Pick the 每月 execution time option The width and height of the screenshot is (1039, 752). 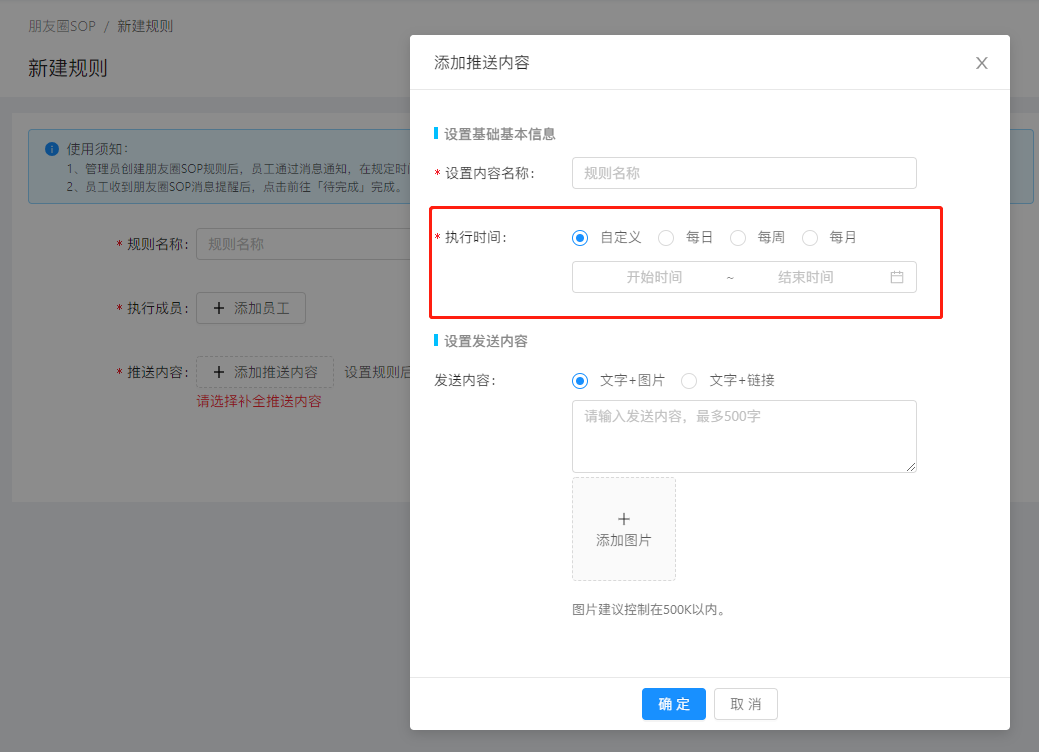[810, 238]
